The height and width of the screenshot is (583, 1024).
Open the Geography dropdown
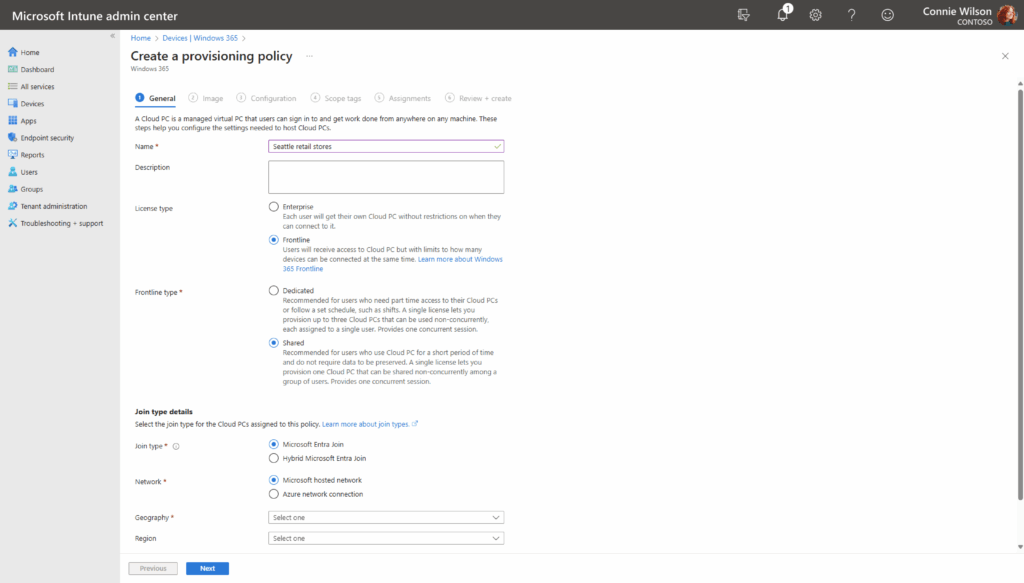click(386, 518)
